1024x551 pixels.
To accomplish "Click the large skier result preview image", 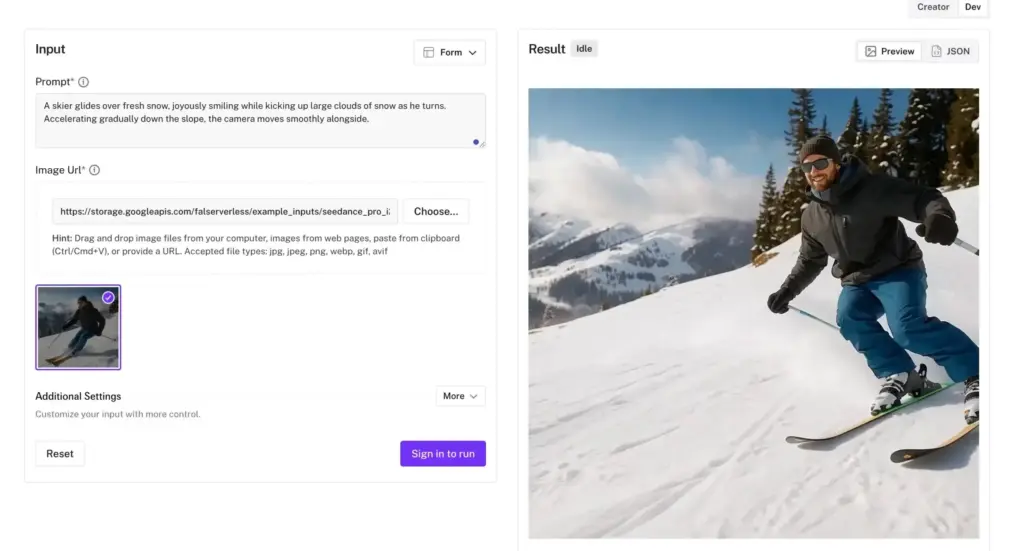I will (753, 313).
